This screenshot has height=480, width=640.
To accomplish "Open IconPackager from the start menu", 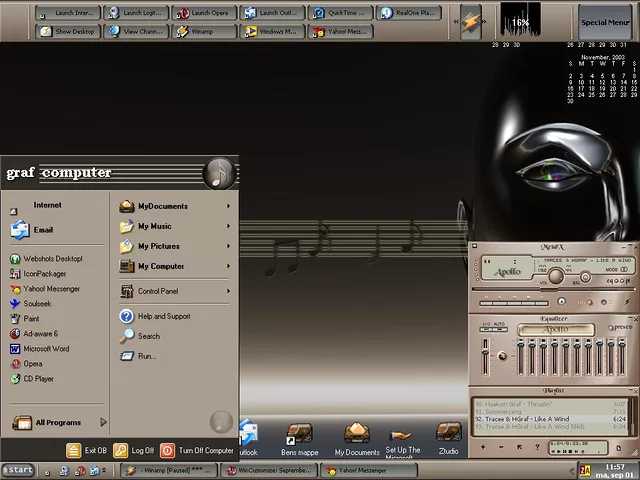I will [x=44, y=274].
